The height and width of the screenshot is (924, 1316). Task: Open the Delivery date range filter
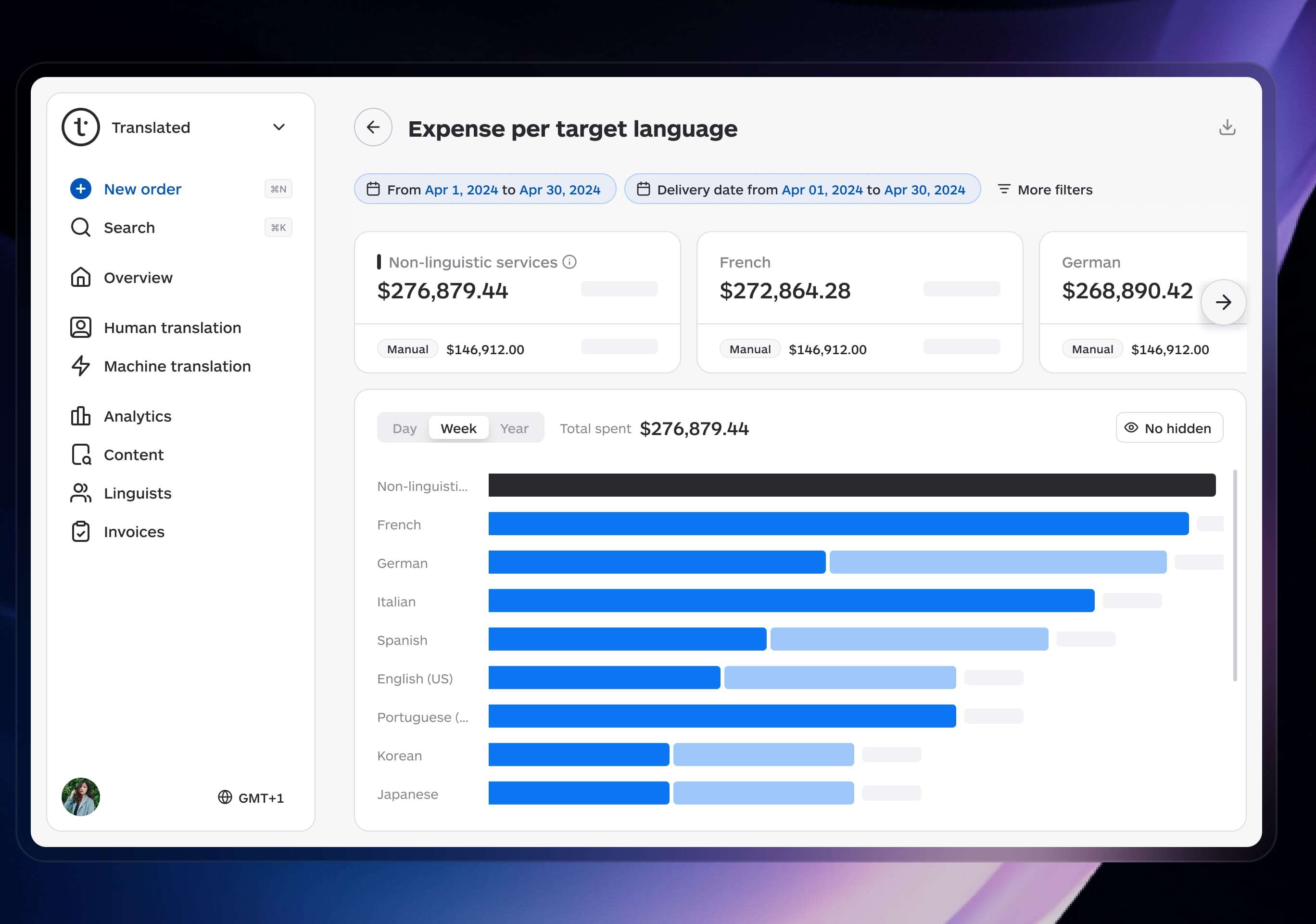pyautogui.click(x=802, y=189)
